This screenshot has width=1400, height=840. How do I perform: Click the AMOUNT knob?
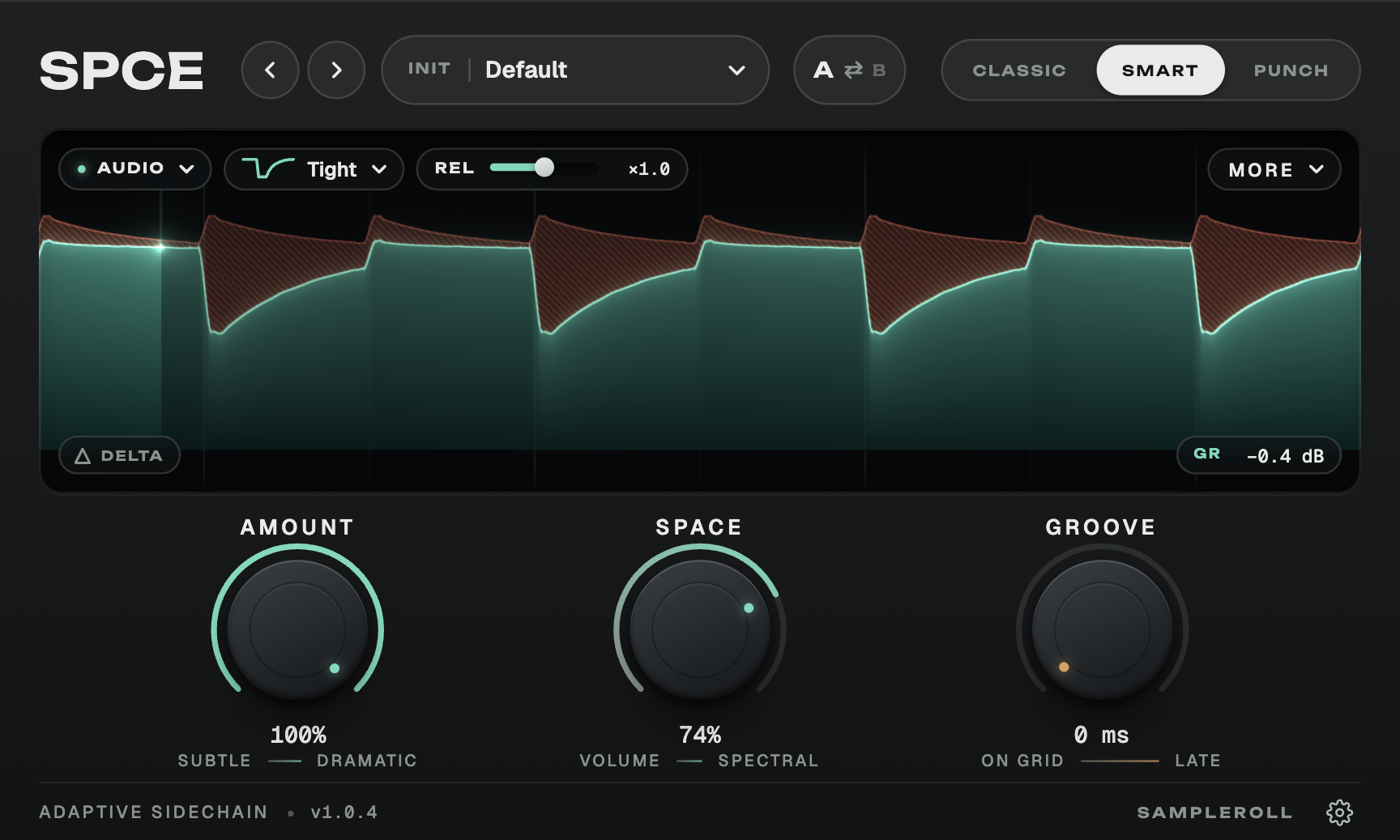pos(297,629)
